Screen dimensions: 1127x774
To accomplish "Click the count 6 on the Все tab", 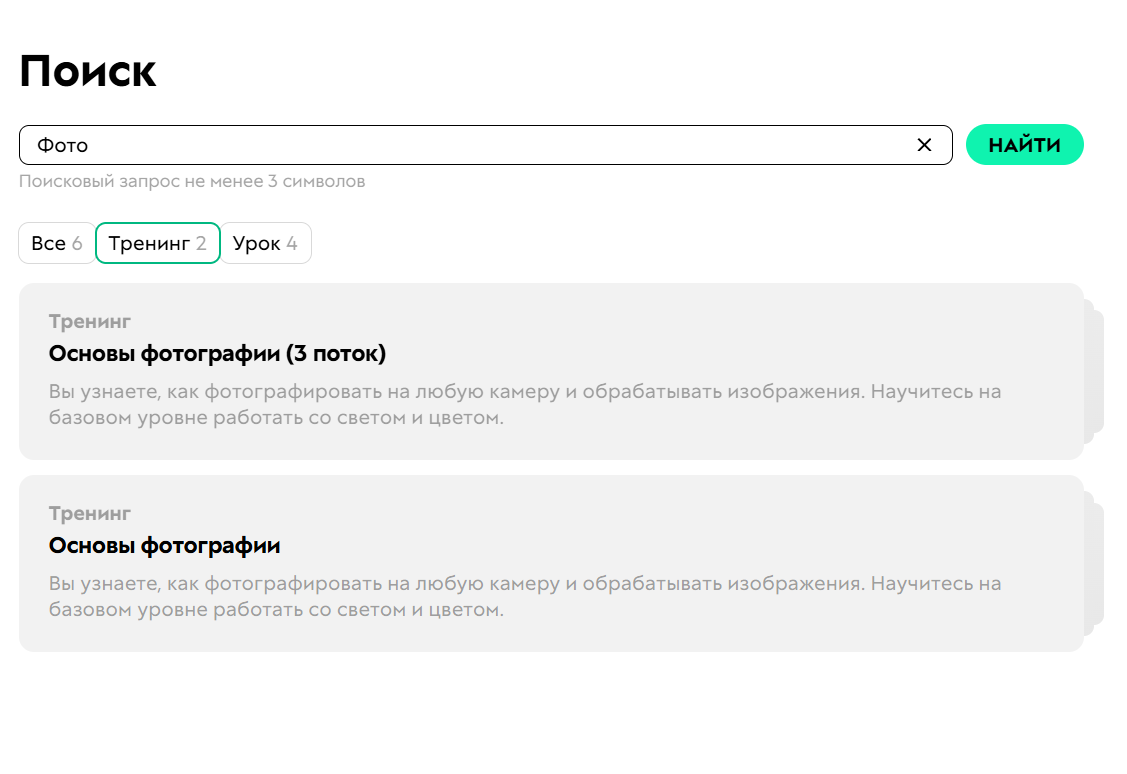I will 77,243.
